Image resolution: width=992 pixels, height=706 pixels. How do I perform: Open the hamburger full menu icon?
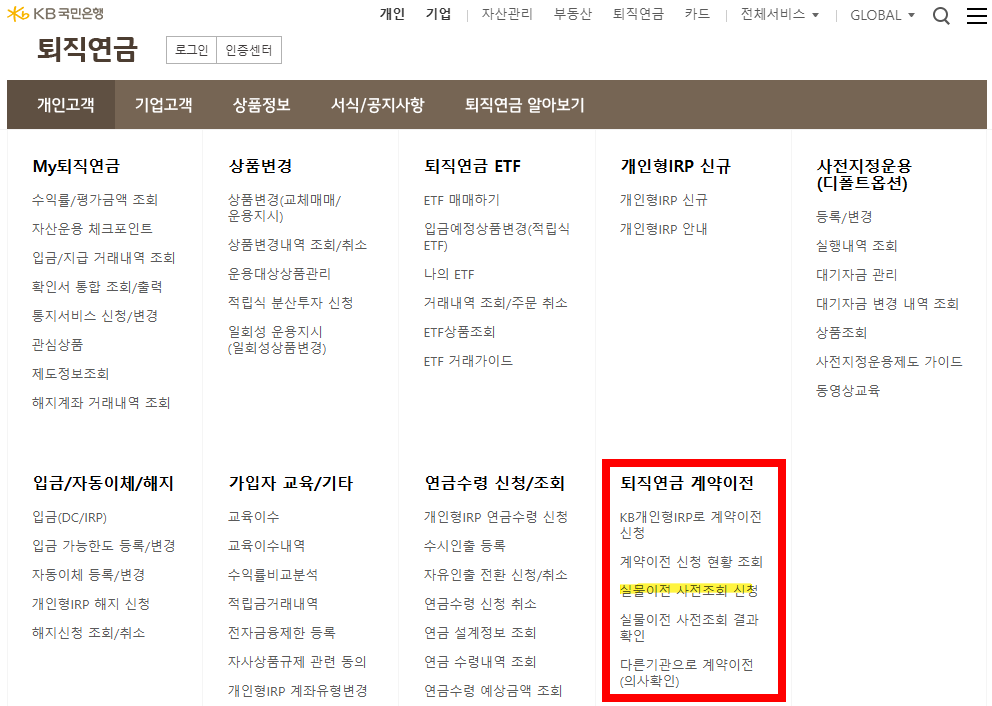[x=976, y=15]
